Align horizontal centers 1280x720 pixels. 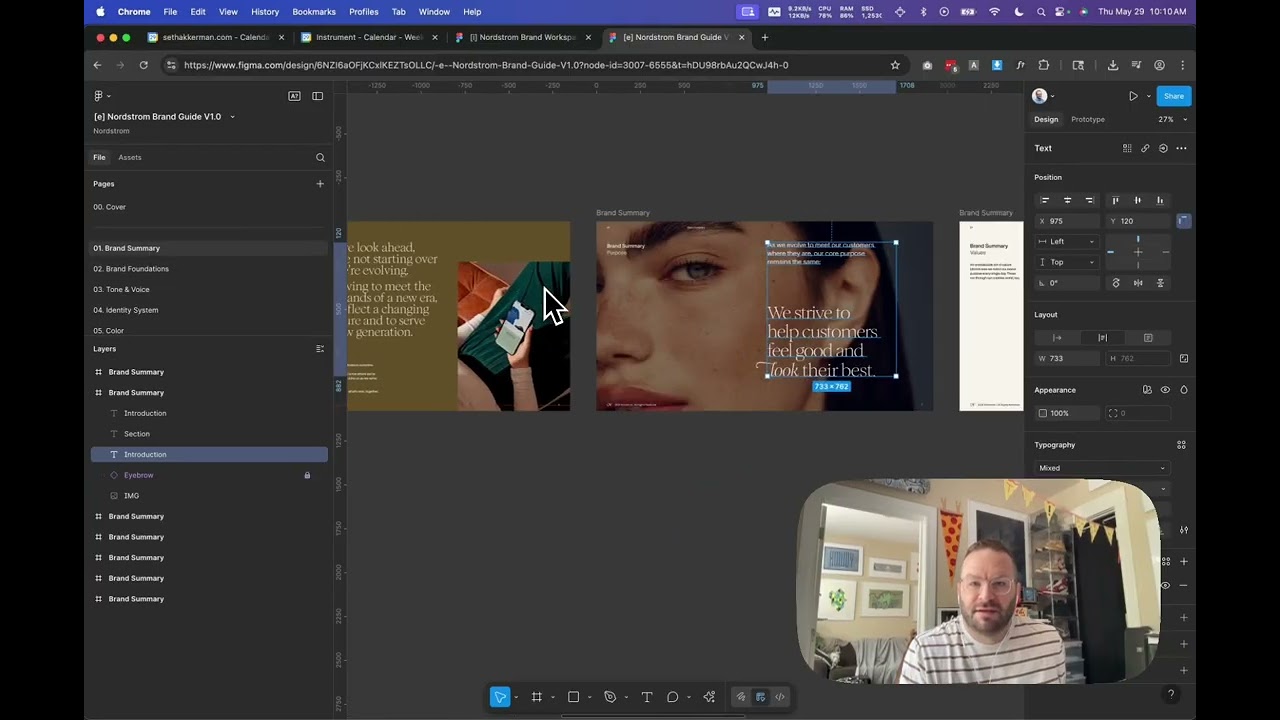click(x=1067, y=200)
